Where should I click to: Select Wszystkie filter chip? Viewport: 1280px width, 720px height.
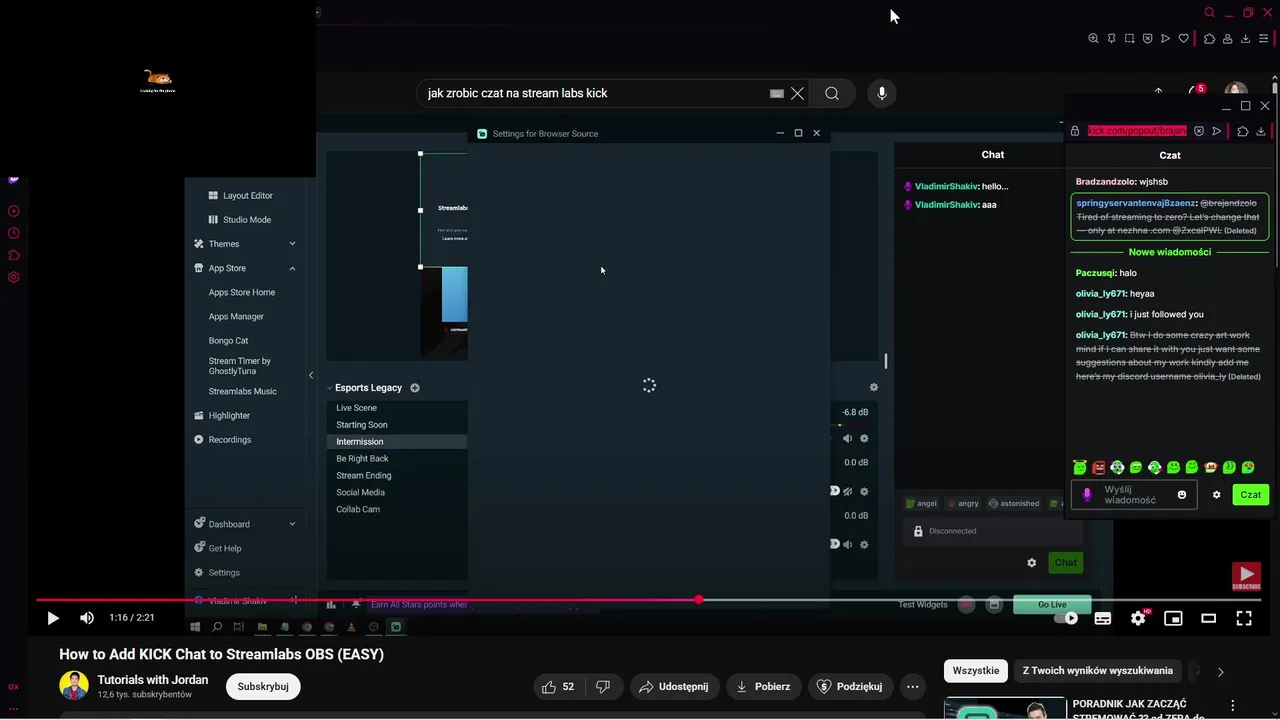(976, 670)
